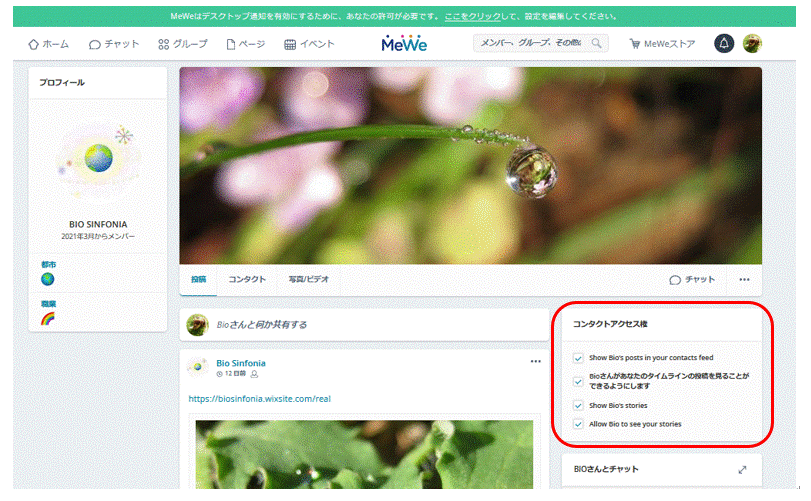
Task: Click the search magnifier icon
Action: [597, 43]
